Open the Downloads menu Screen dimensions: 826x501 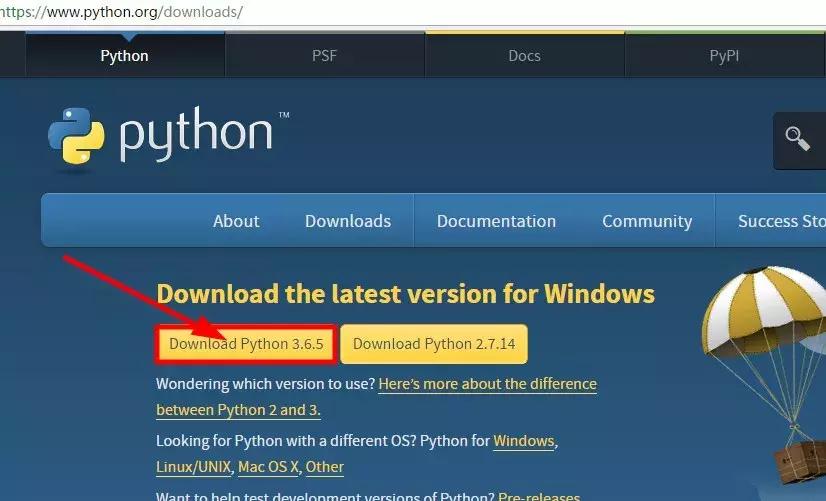tap(348, 221)
